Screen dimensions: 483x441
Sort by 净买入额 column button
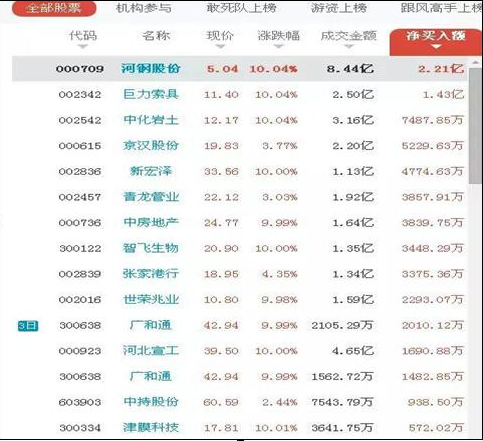tap(436, 42)
